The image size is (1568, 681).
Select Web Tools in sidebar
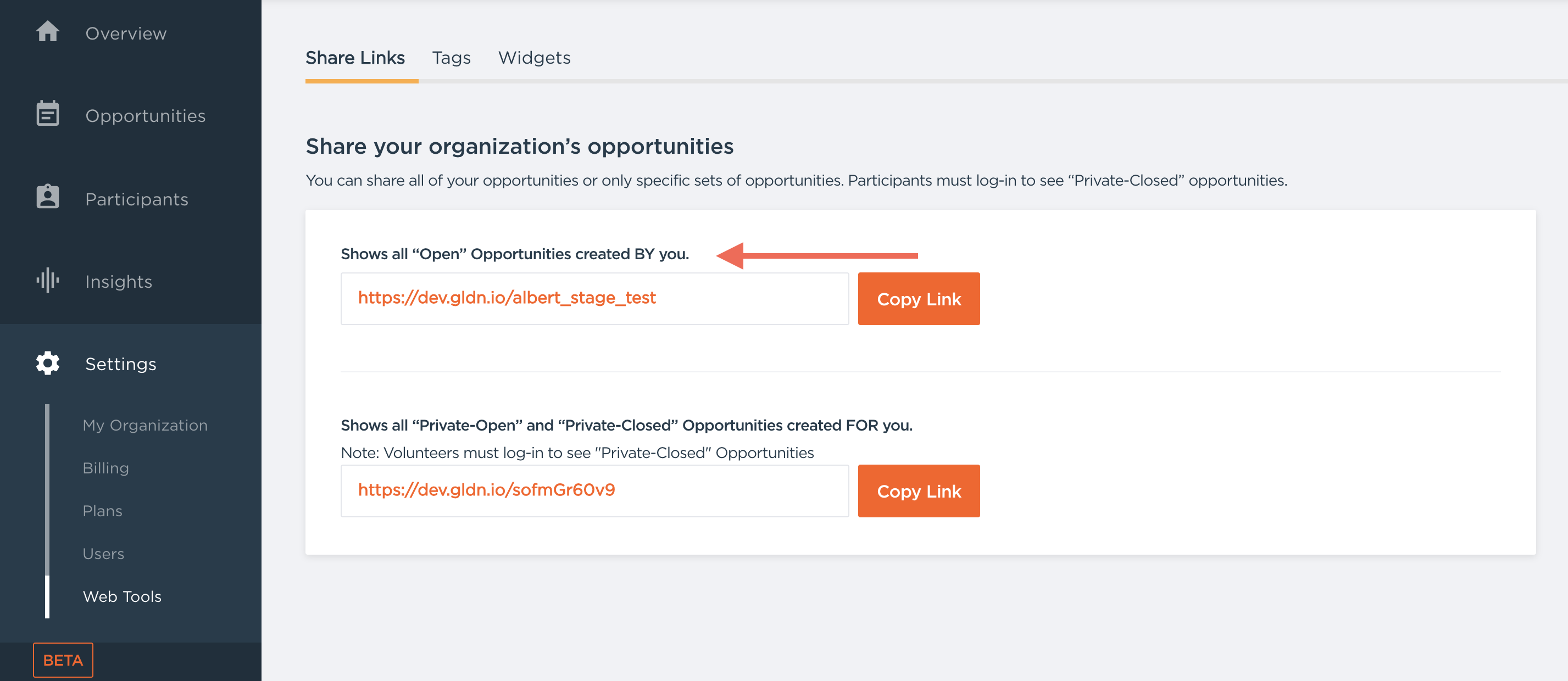pyautogui.click(x=123, y=596)
